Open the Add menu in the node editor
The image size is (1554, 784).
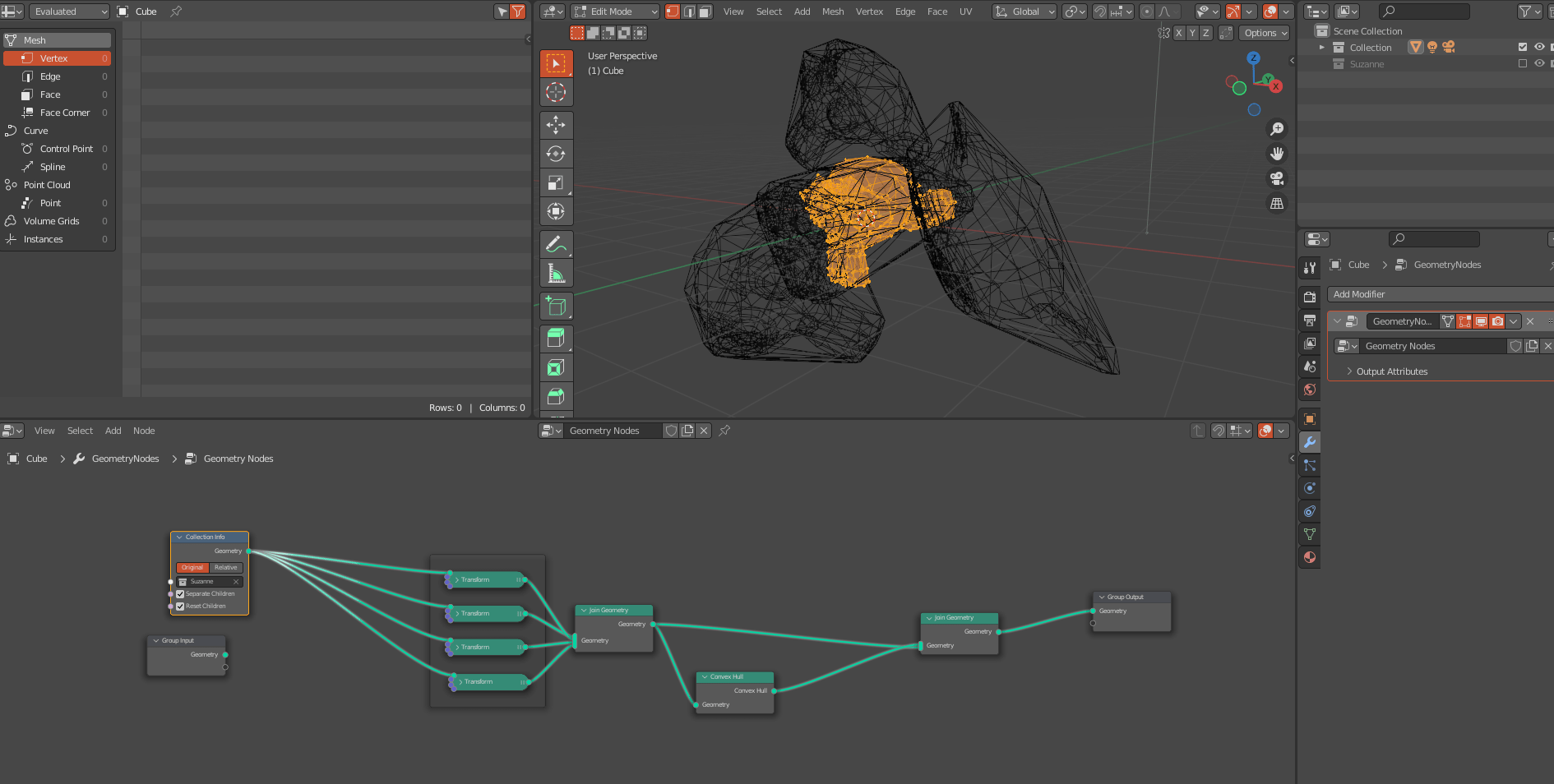[113, 431]
